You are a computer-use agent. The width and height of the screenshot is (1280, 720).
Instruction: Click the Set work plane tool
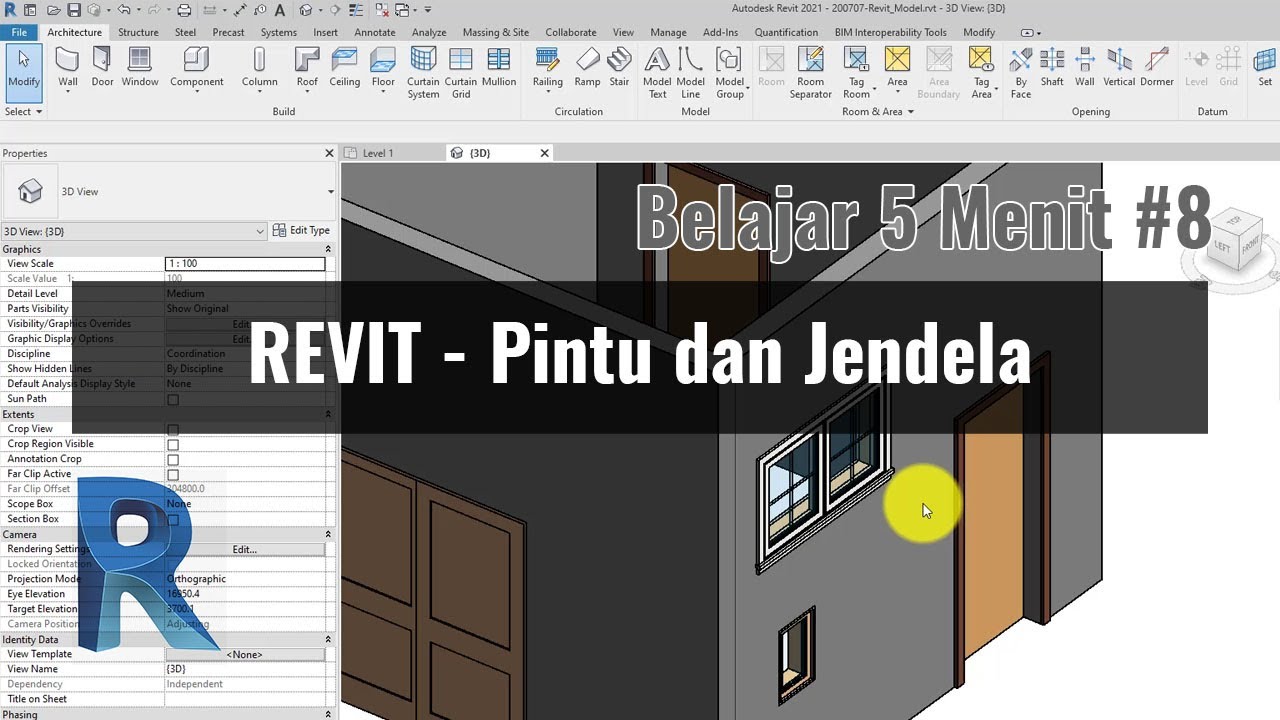click(x=1265, y=68)
